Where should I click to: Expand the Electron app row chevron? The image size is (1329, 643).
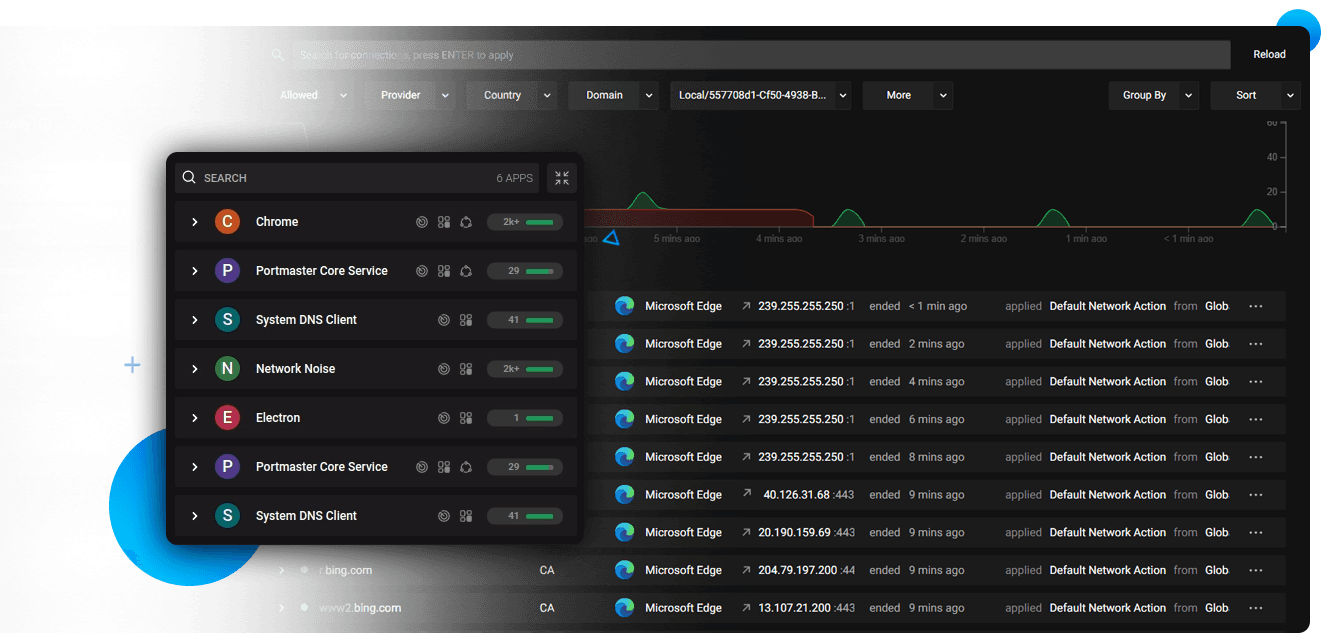coord(195,418)
